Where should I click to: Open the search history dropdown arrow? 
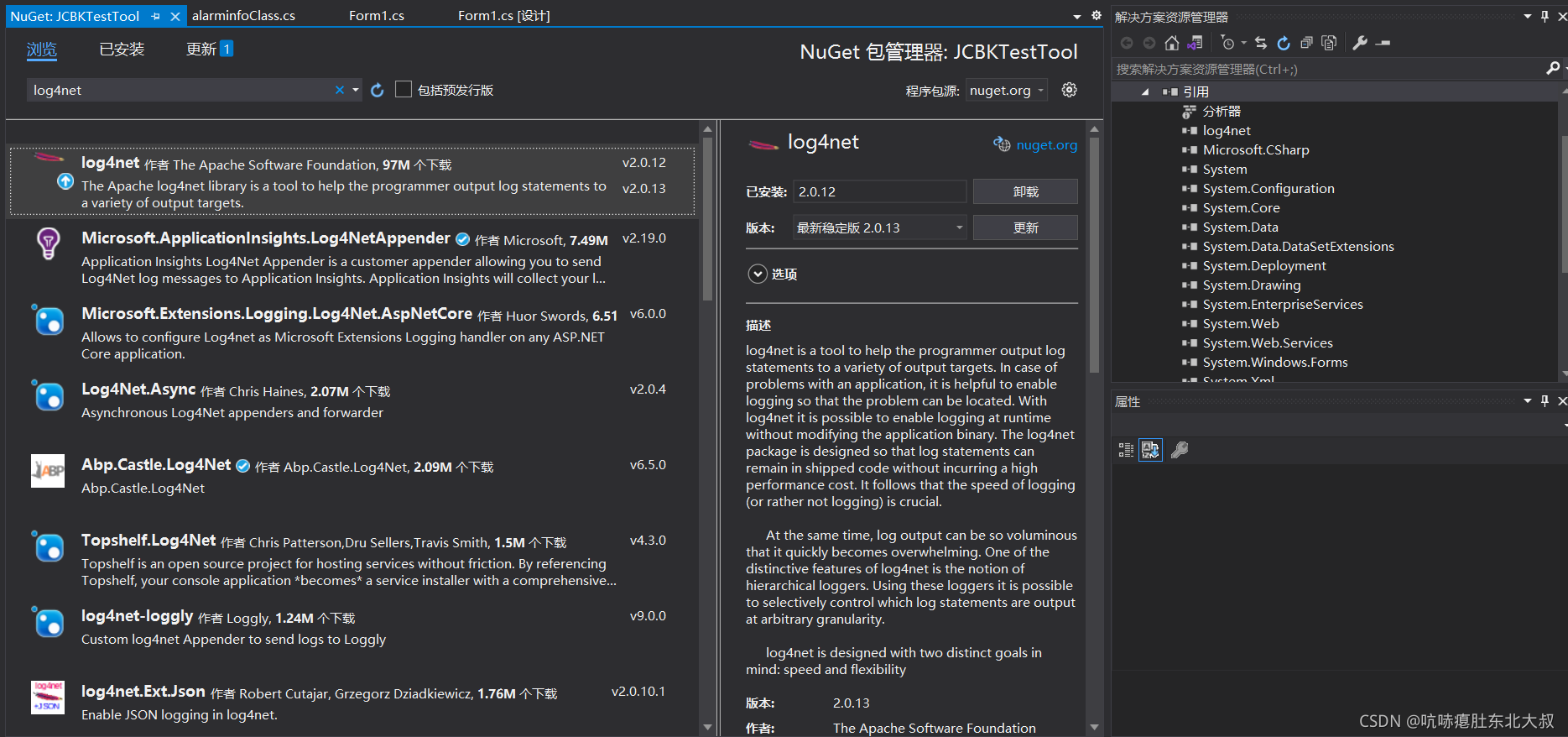point(356,90)
